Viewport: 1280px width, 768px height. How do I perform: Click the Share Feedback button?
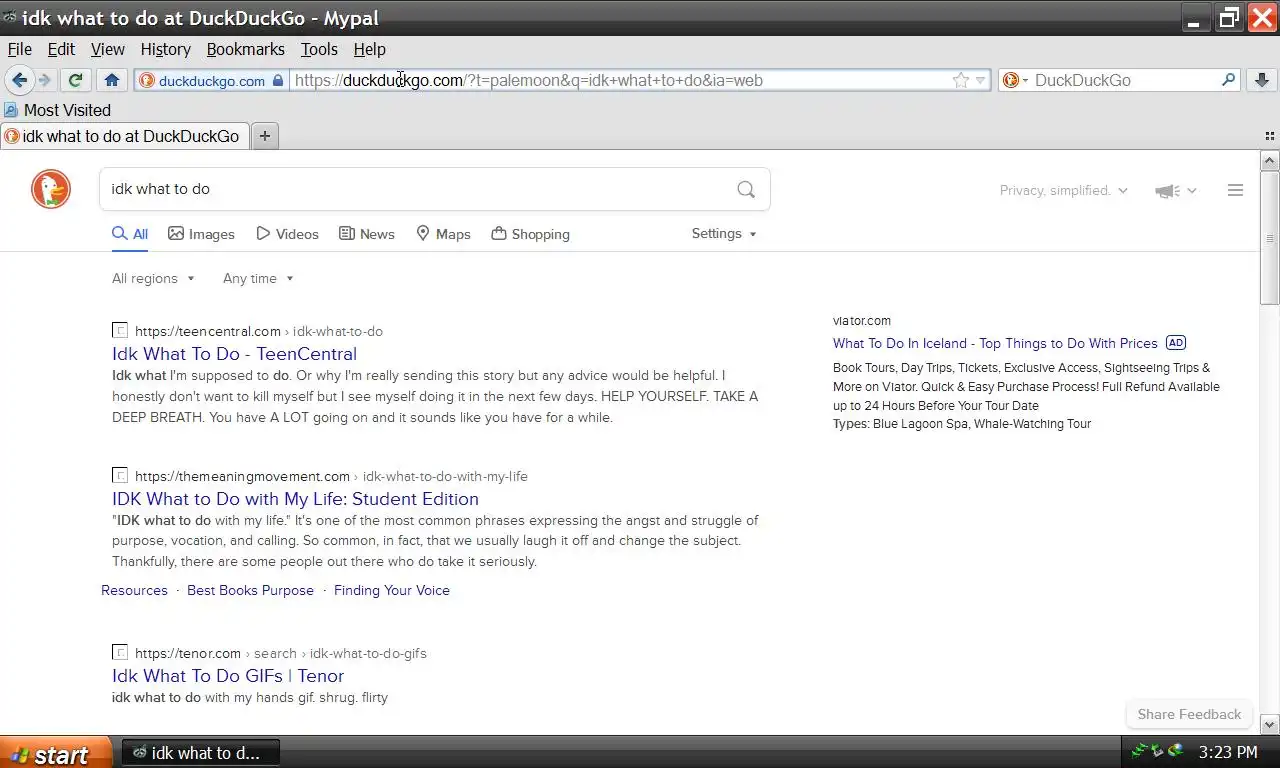click(1189, 714)
